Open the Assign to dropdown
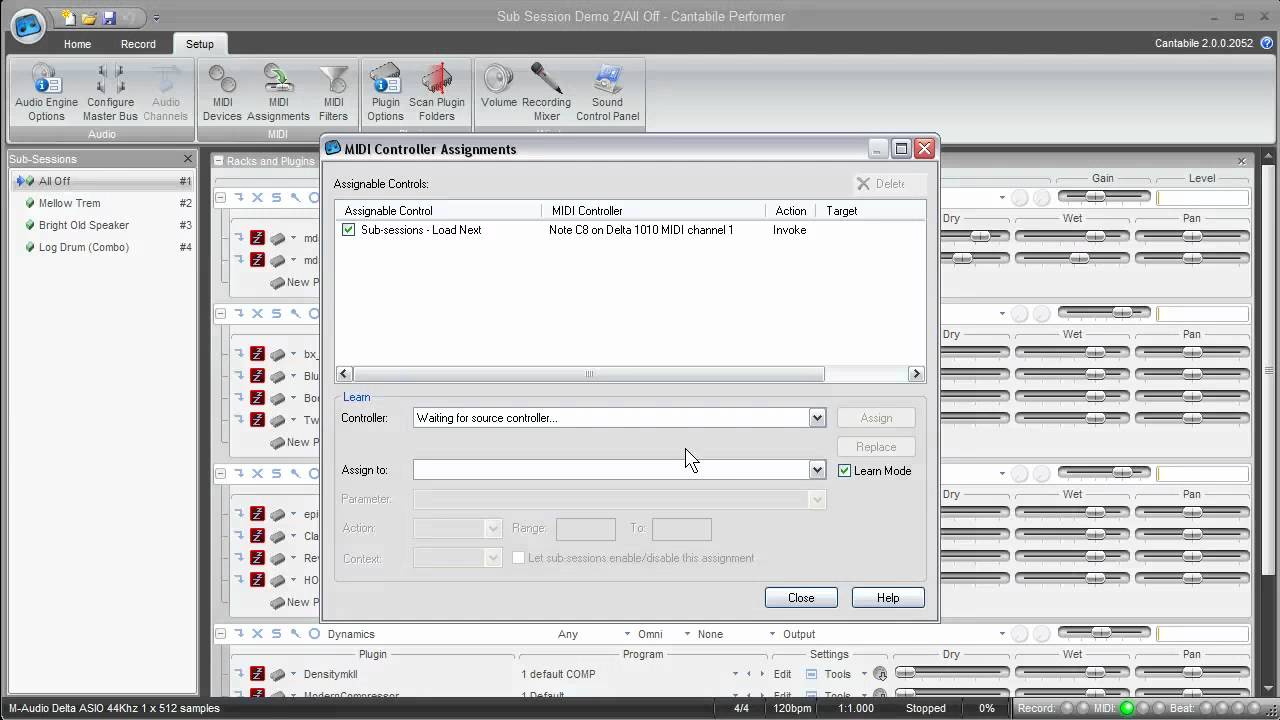This screenshot has height=720, width=1280. (x=817, y=470)
